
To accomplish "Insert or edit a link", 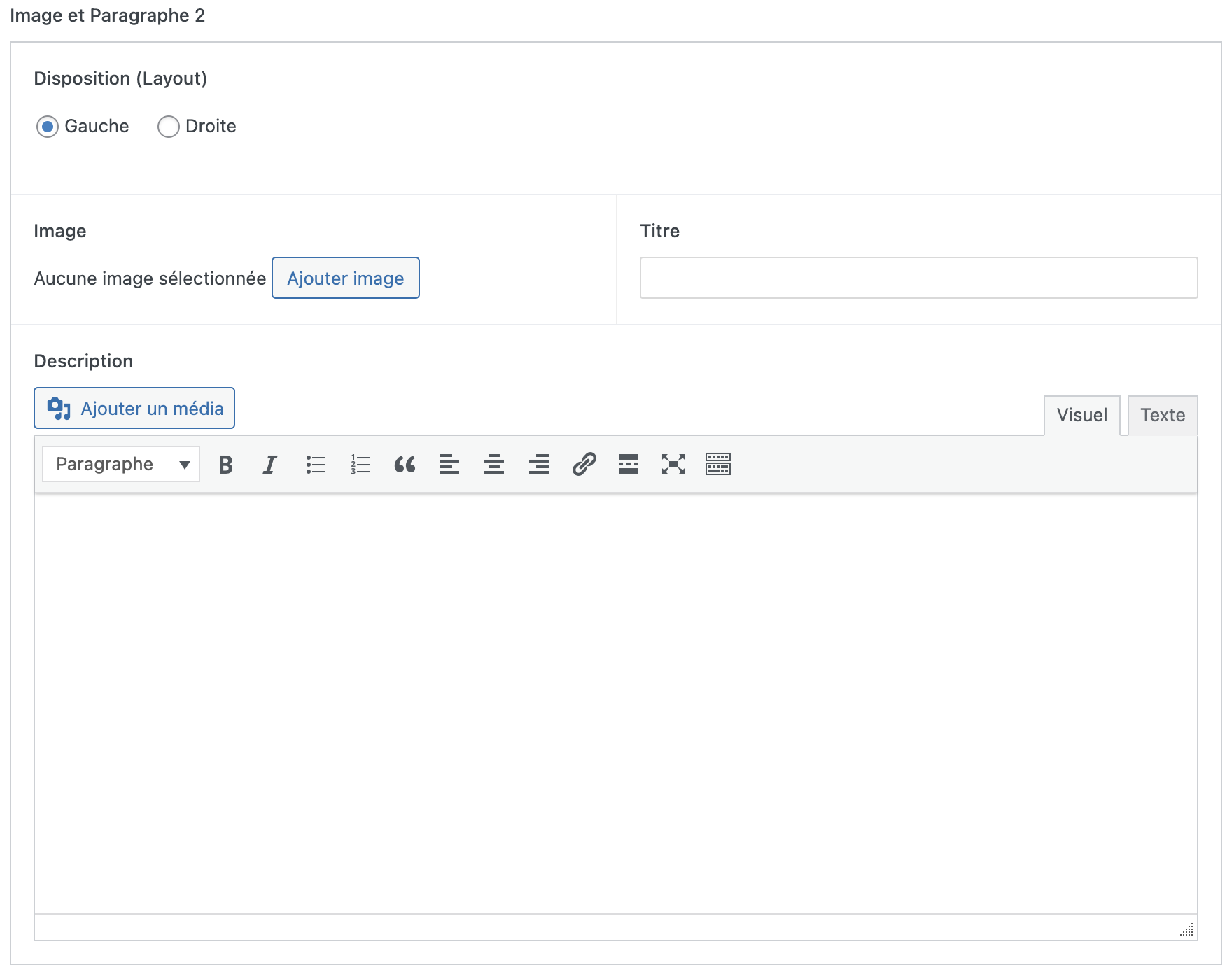I will coord(584,465).
